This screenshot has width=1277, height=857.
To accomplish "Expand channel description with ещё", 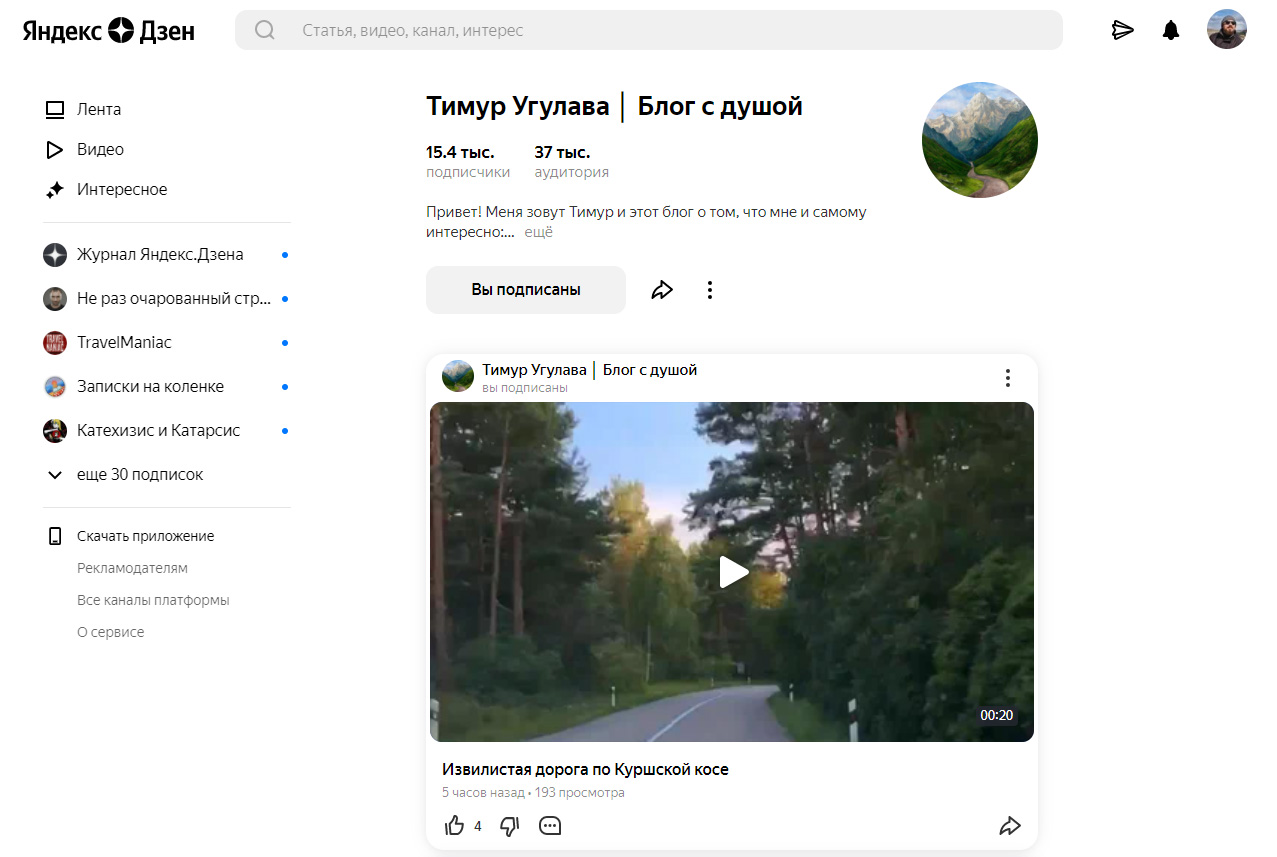I will pyautogui.click(x=539, y=233).
